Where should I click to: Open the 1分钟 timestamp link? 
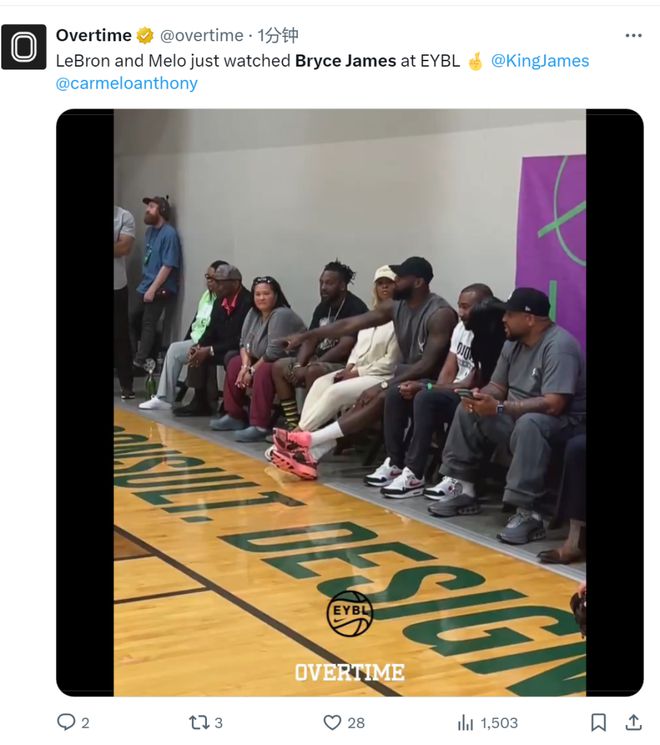click(278, 36)
